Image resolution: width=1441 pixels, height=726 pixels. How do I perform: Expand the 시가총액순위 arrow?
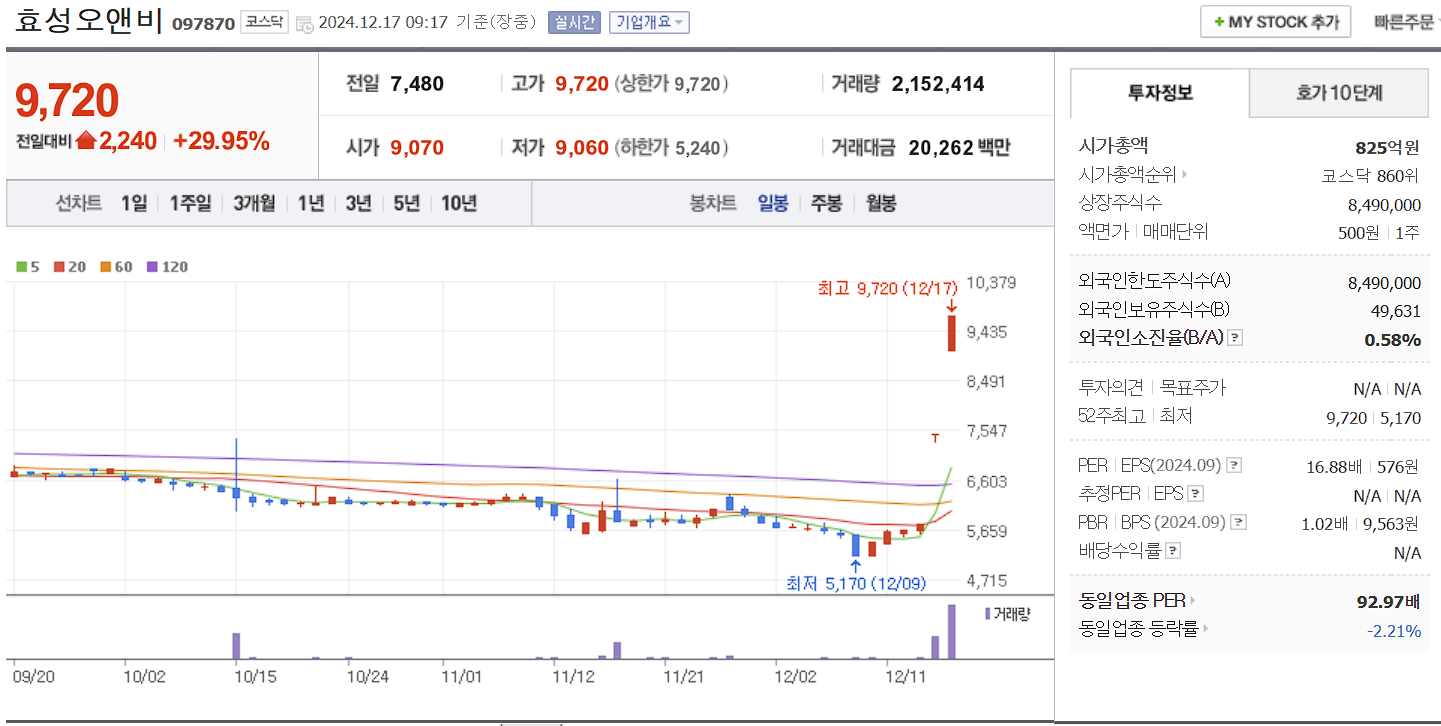[x=1186, y=172]
